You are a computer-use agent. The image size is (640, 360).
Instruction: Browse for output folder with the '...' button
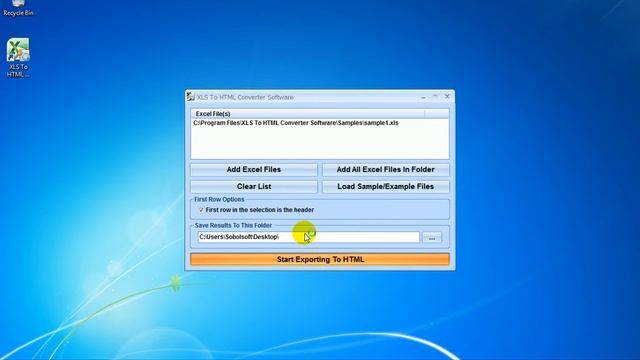tap(432, 238)
